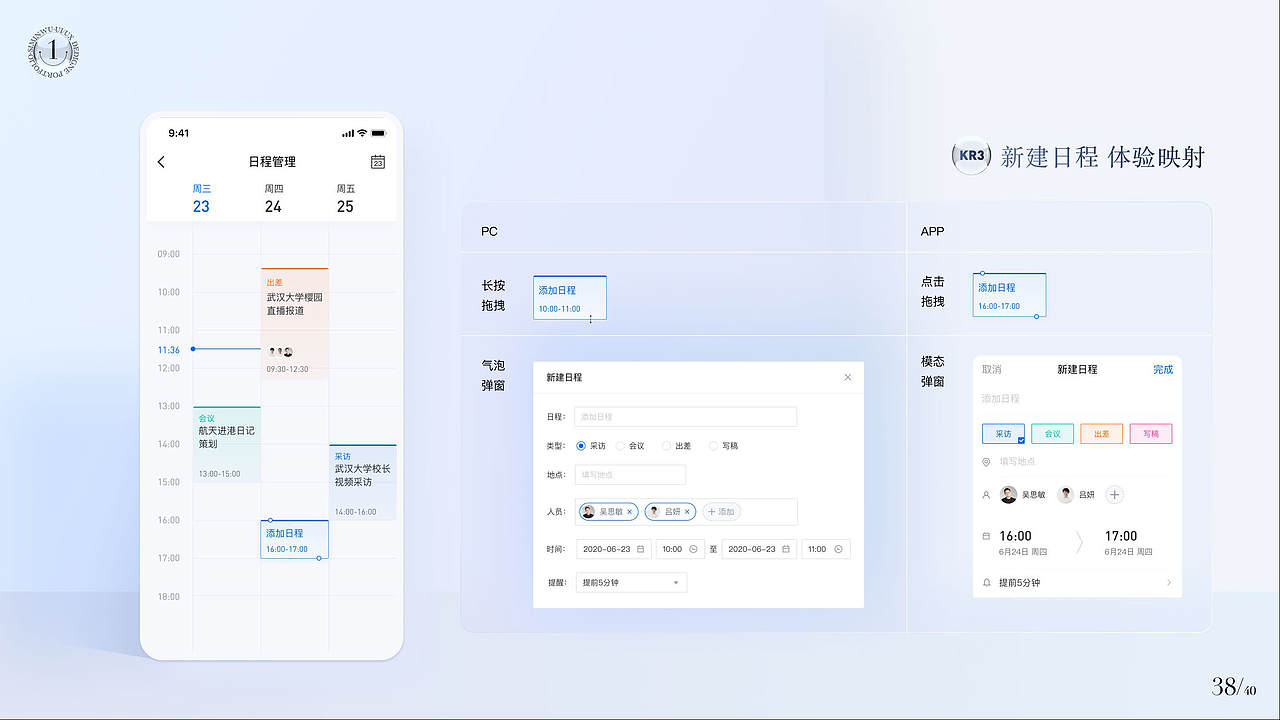This screenshot has height=720, width=1280.
Task: Tap the 17:00 end time in APP modal
Action: point(1120,536)
